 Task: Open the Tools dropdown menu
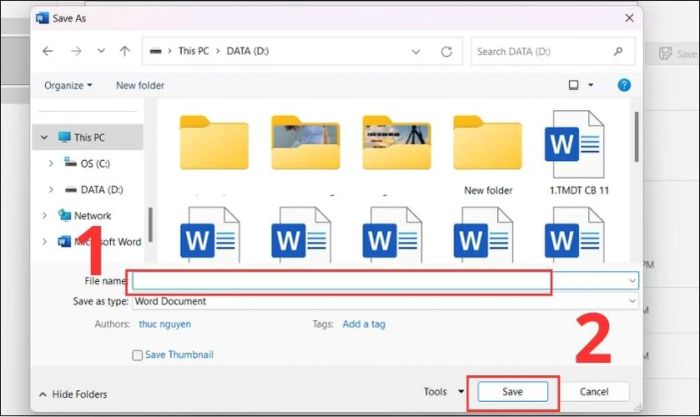click(444, 392)
